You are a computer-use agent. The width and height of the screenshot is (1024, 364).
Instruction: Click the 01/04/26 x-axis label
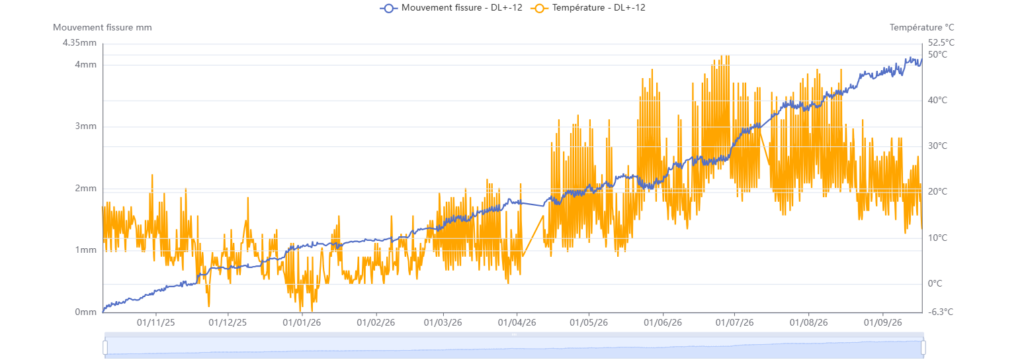click(517, 322)
